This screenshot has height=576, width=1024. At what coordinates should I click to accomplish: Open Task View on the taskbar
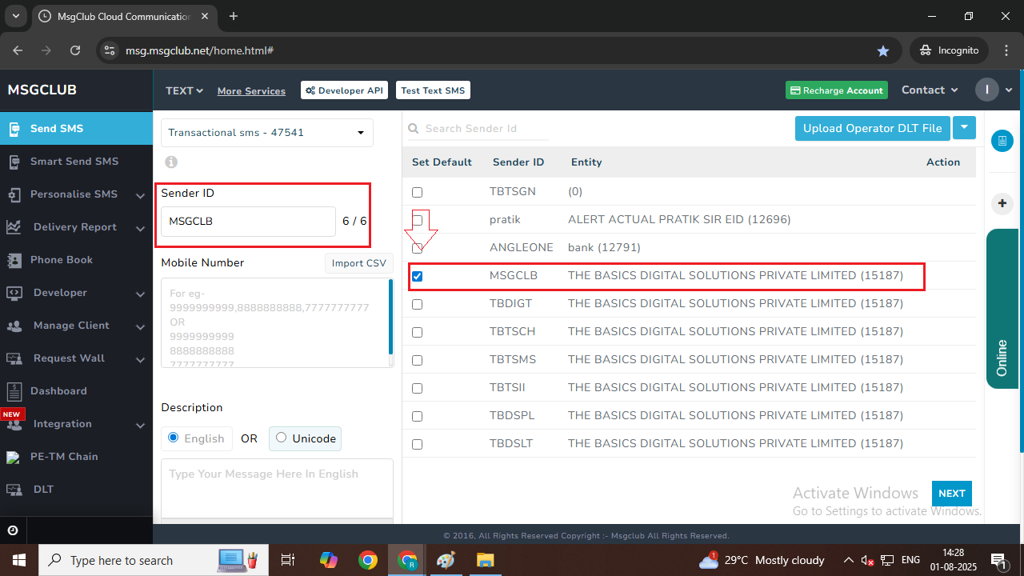287,560
